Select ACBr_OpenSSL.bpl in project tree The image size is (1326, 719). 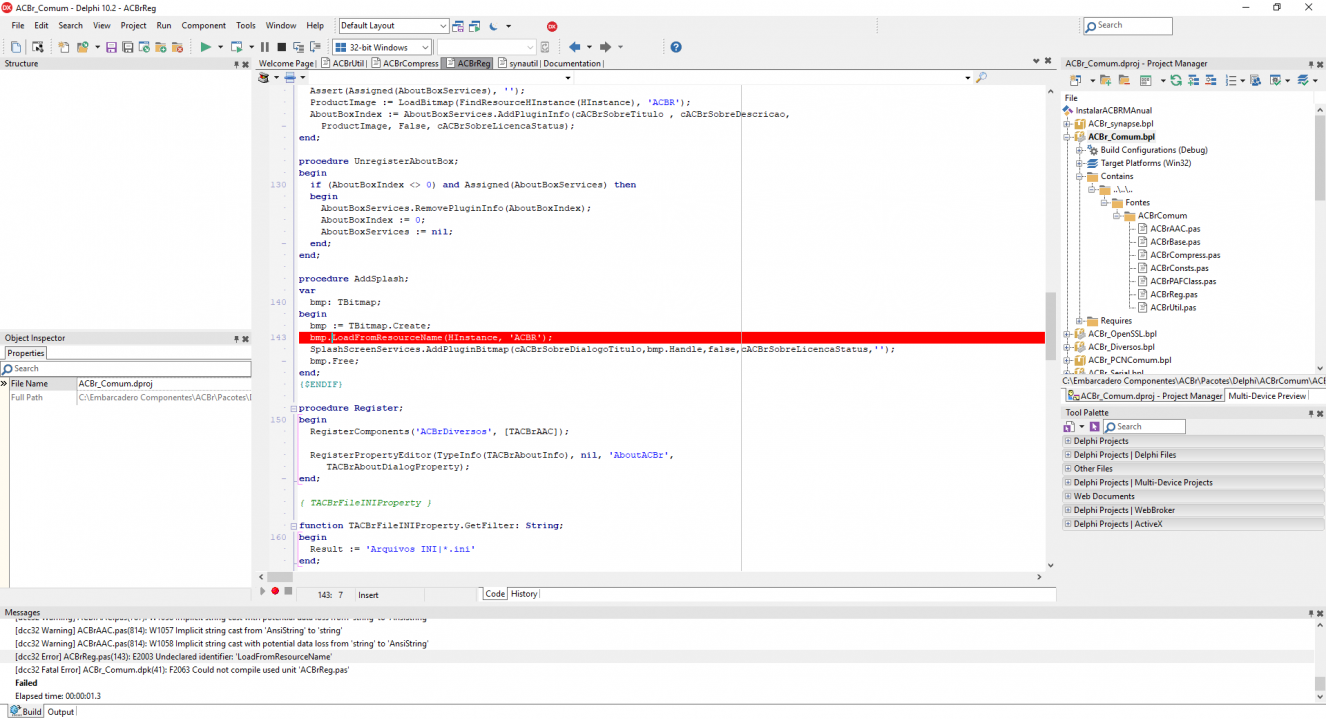(x=1122, y=334)
